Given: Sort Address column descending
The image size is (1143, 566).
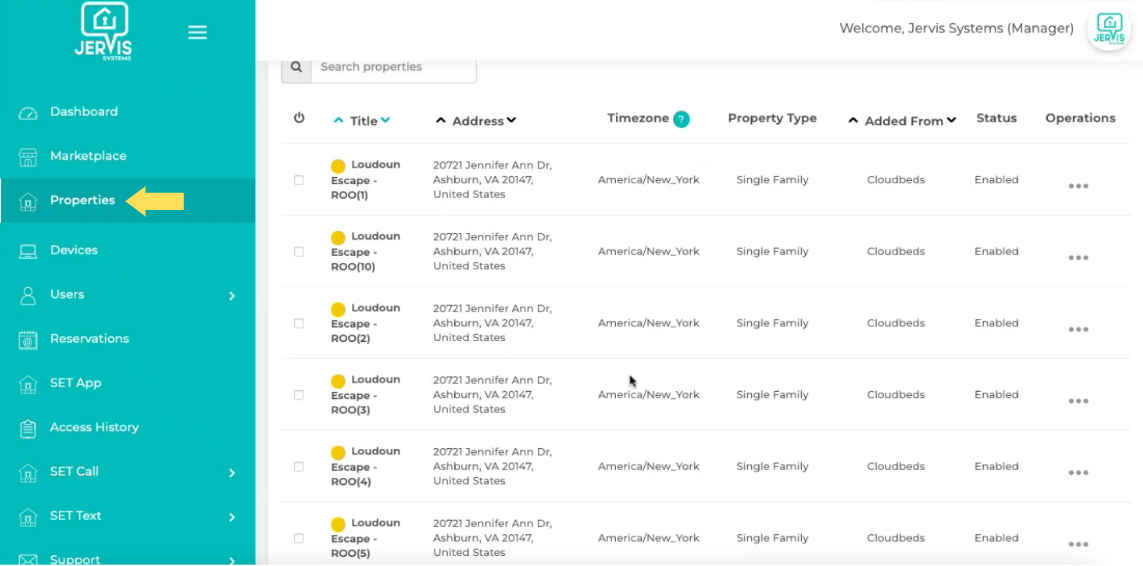Looking at the screenshot, I should tap(512, 121).
